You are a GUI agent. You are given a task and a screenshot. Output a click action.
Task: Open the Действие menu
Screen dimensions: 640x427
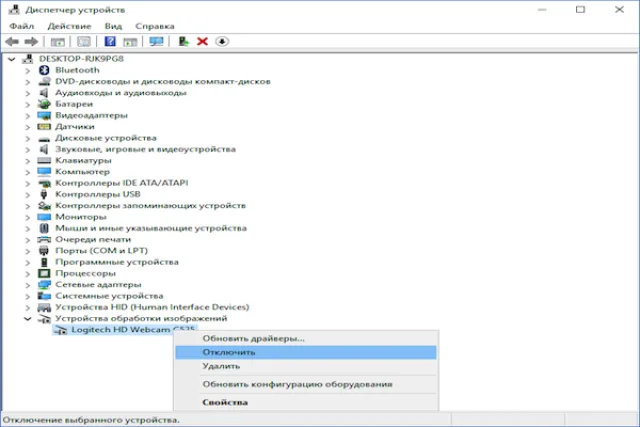[x=69, y=26]
